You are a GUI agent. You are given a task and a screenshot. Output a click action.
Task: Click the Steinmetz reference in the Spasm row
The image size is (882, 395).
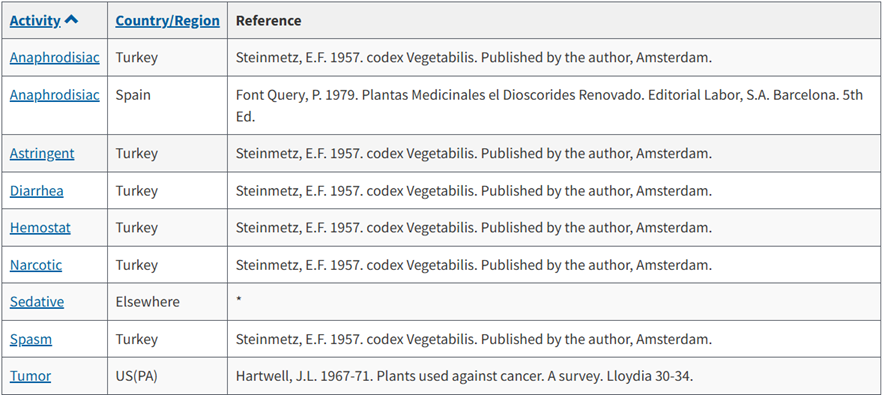tap(474, 340)
